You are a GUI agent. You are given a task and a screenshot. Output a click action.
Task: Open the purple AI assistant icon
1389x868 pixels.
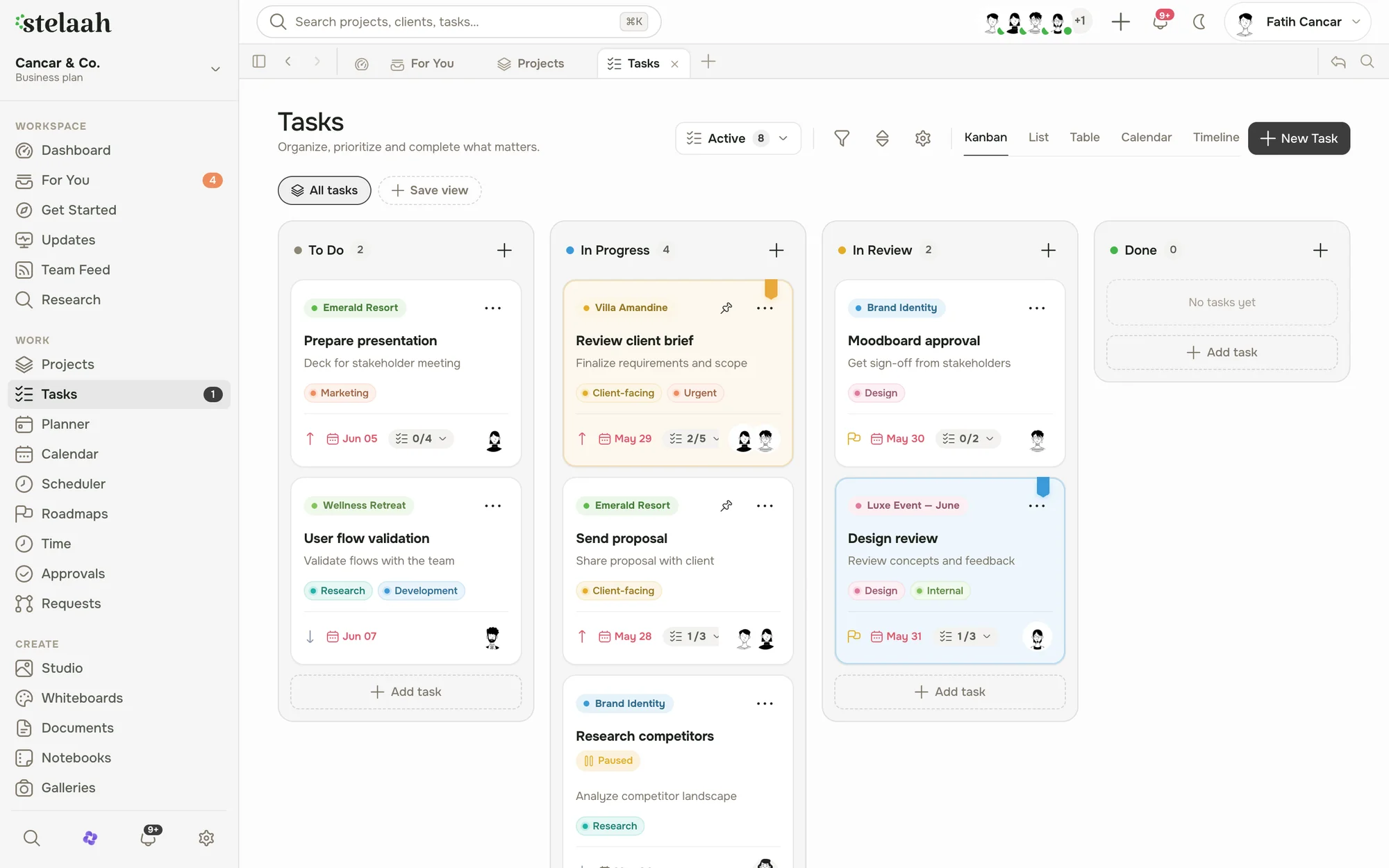90,837
